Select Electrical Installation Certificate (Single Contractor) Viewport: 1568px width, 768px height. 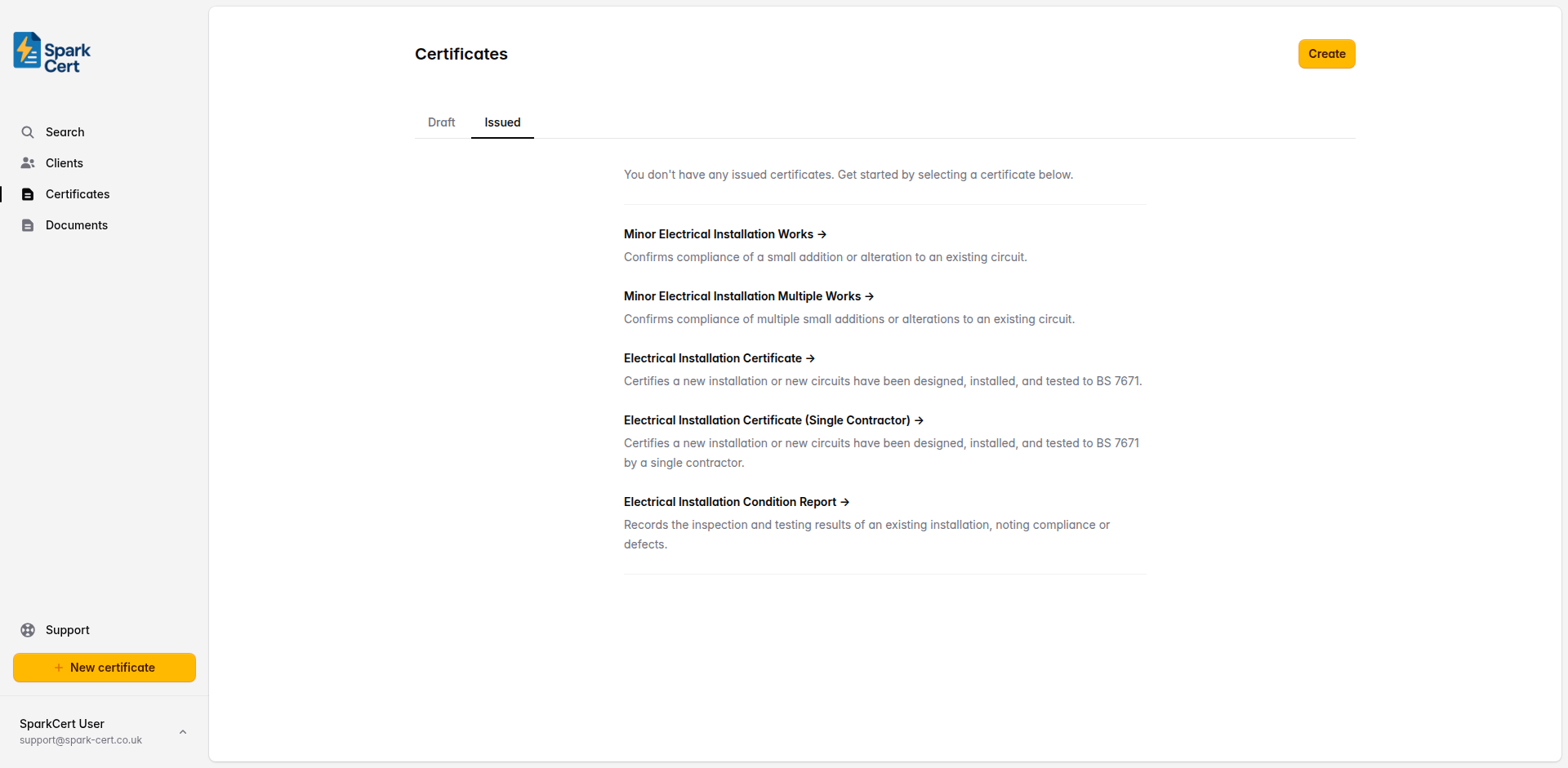(x=767, y=420)
